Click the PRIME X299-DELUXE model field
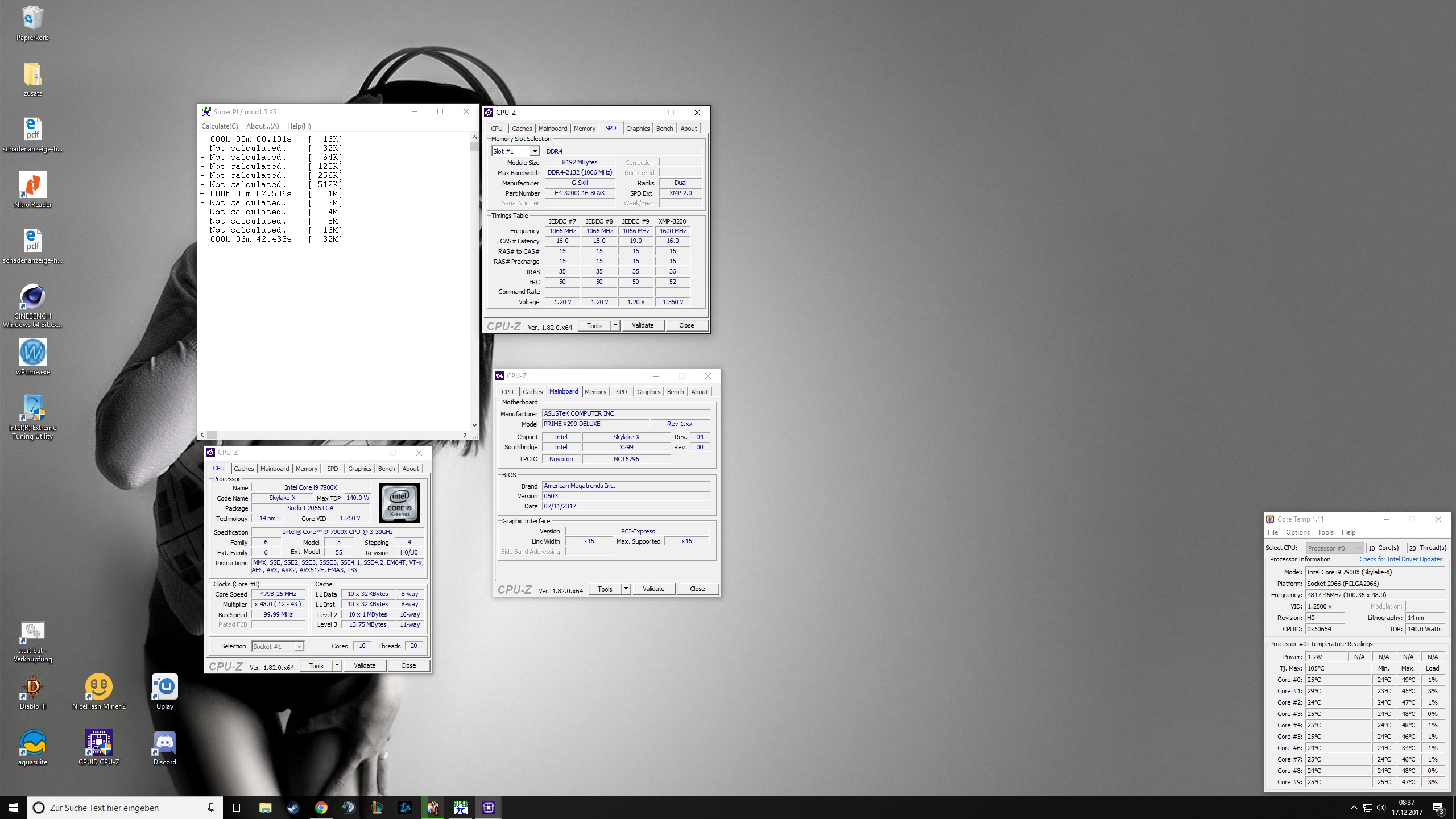This screenshot has width=1456, height=819. coord(595,424)
